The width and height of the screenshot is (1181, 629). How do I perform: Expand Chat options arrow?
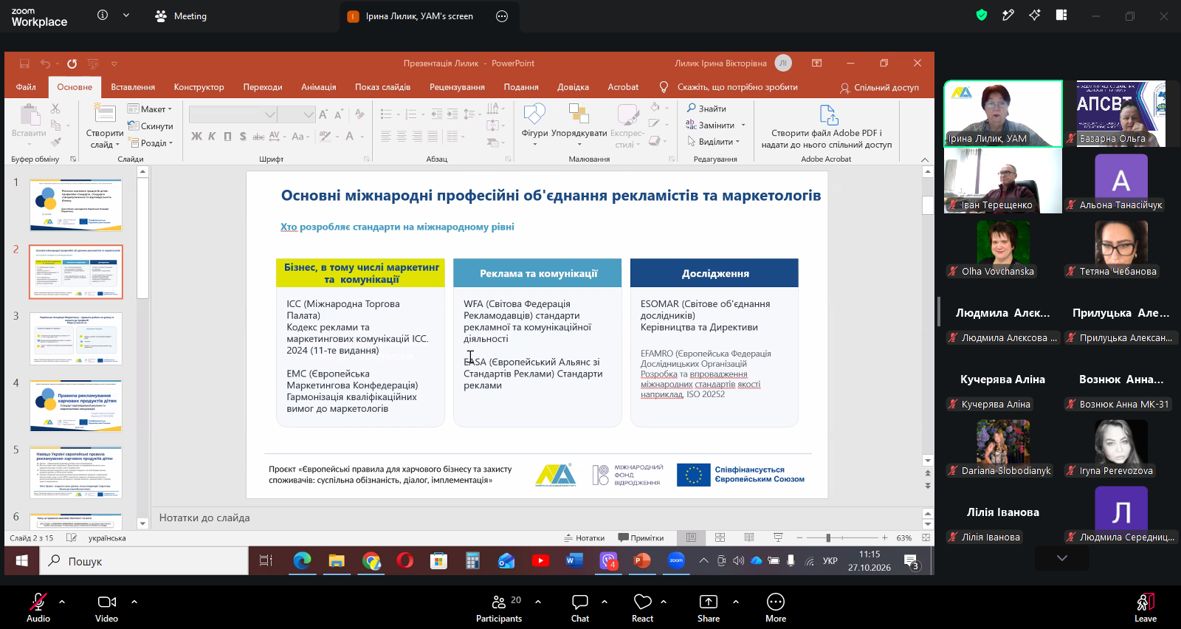coord(604,602)
